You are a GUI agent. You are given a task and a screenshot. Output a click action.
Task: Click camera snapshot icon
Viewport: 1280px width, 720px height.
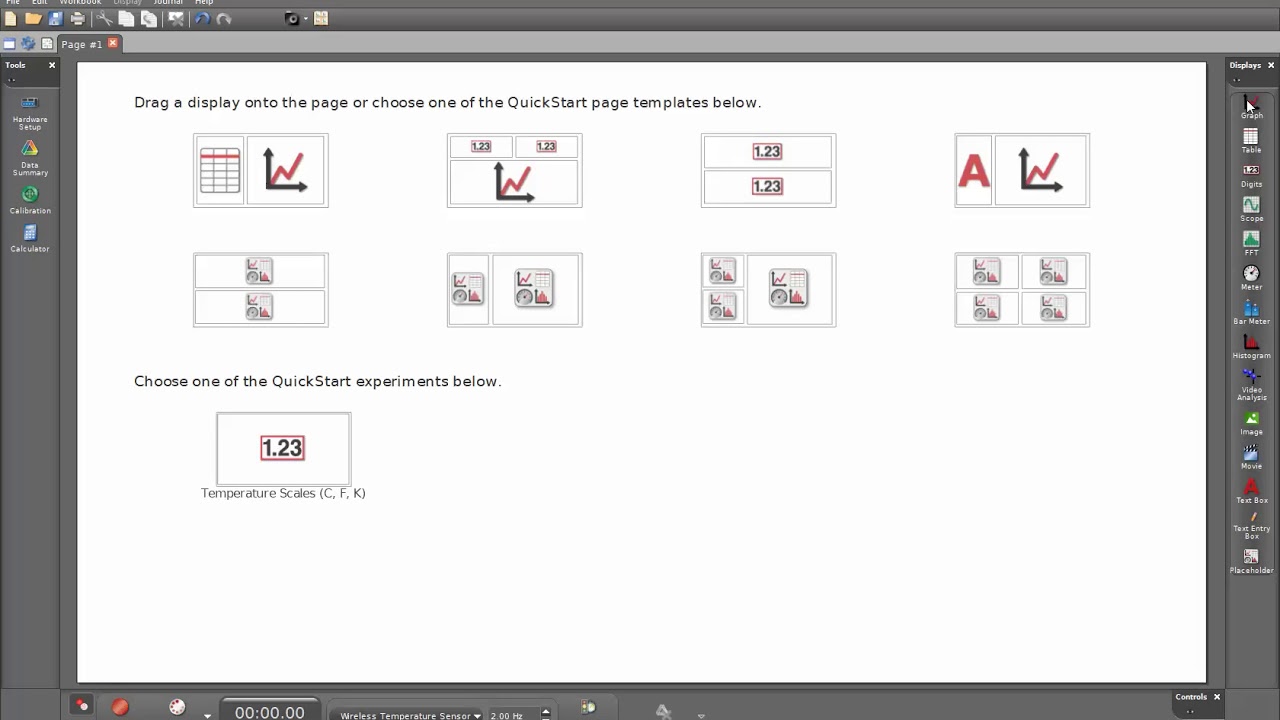click(x=292, y=18)
